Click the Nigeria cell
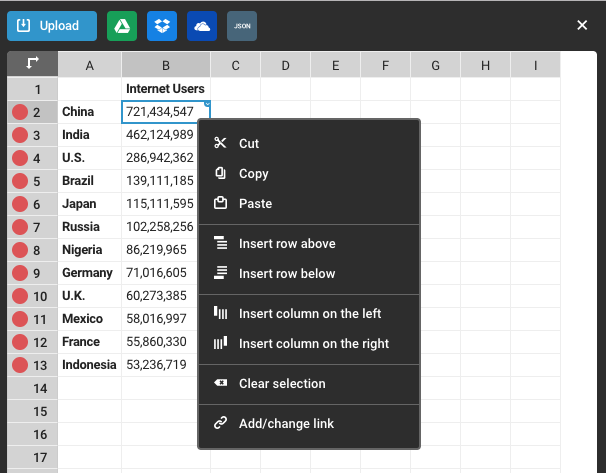The width and height of the screenshot is (606, 473). [90, 250]
